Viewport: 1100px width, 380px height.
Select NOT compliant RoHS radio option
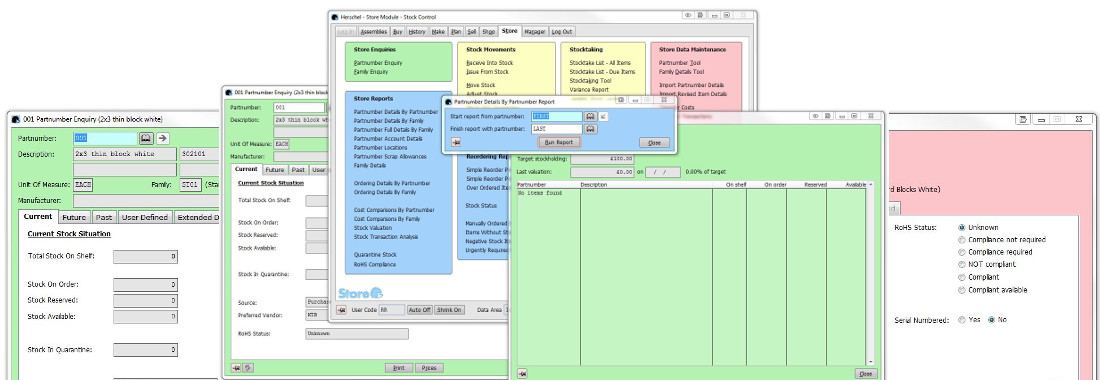tap(961, 264)
